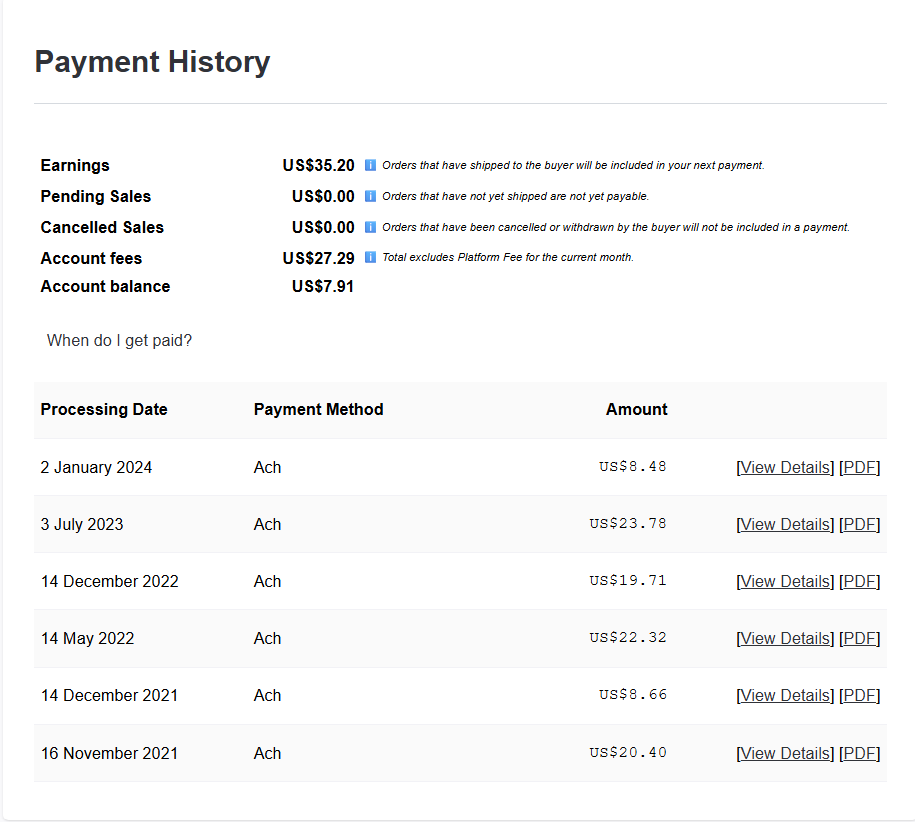This screenshot has width=915, height=822.
Task: Download PDF for the 2 January 2024 payment
Action: click(x=860, y=467)
